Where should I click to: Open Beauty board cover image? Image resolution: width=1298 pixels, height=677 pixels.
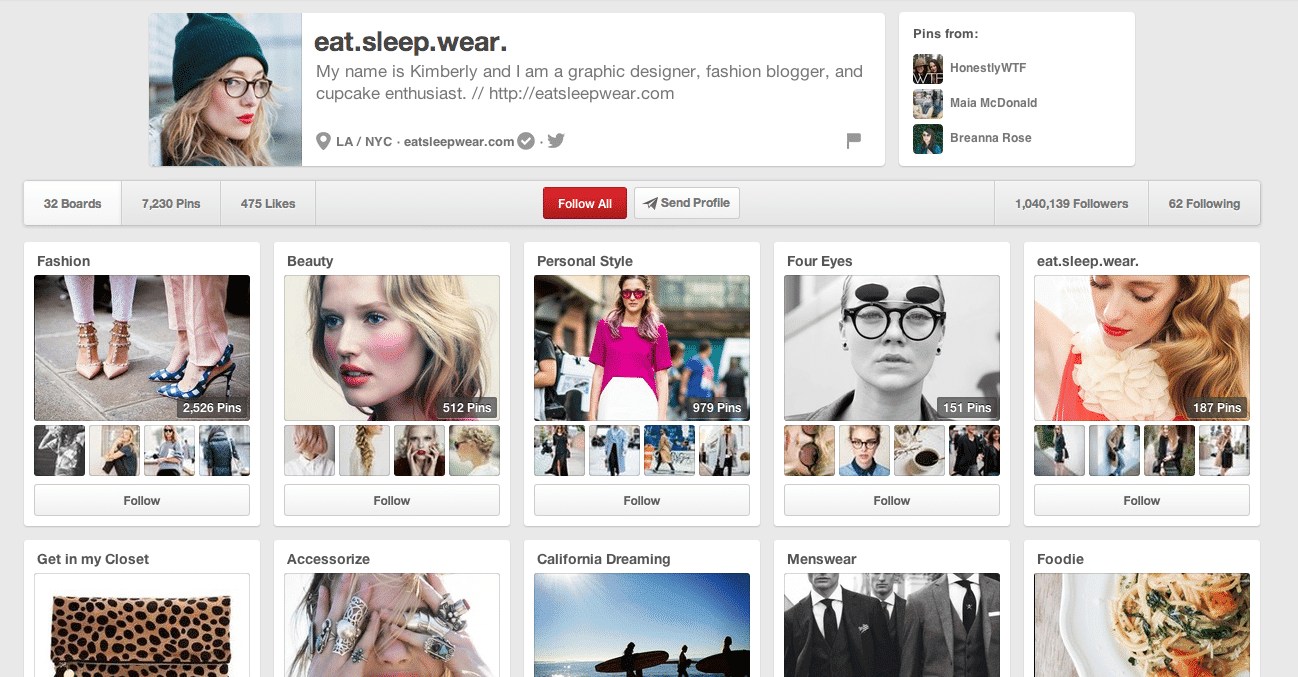coord(392,348)
